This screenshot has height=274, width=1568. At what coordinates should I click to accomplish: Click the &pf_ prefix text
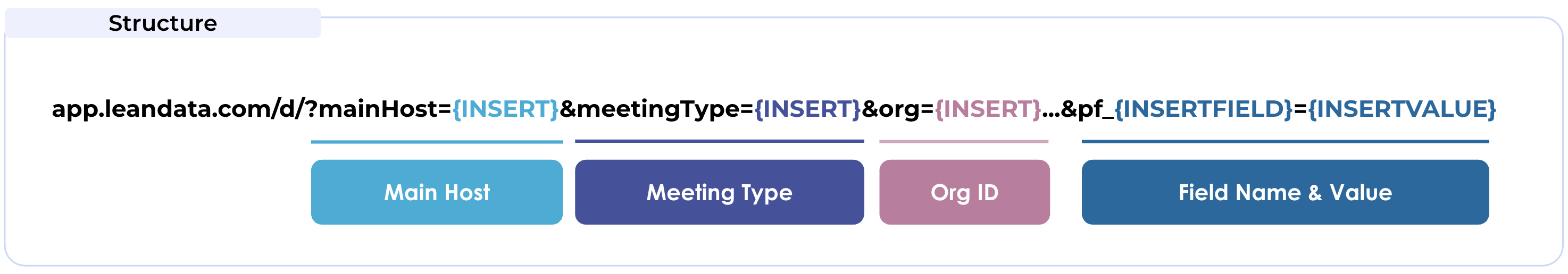1087,109
